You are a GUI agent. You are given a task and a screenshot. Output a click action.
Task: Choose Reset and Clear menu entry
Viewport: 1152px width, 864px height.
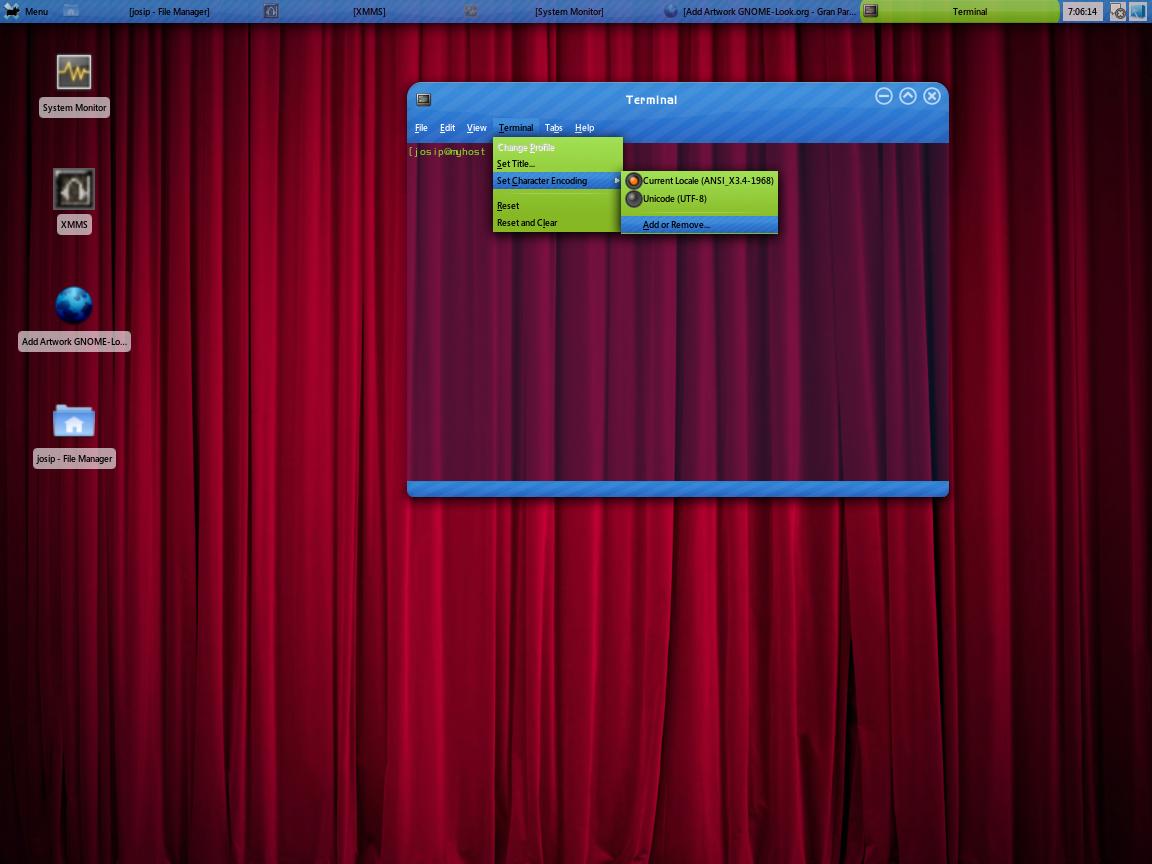pyautogui.click(x=558, y=223)
